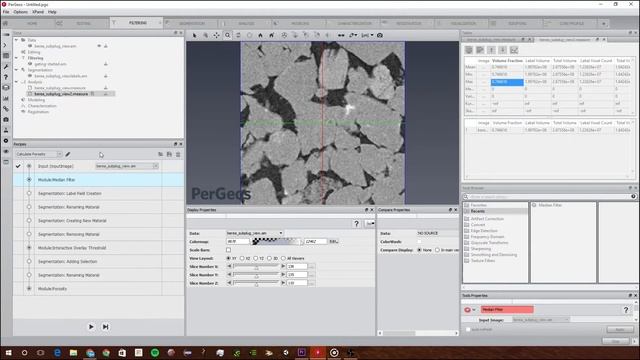Image resolution: width=640 pixels, height=360 pixels.
Task: Click the save recipe icon
Action: pos(169,154)
